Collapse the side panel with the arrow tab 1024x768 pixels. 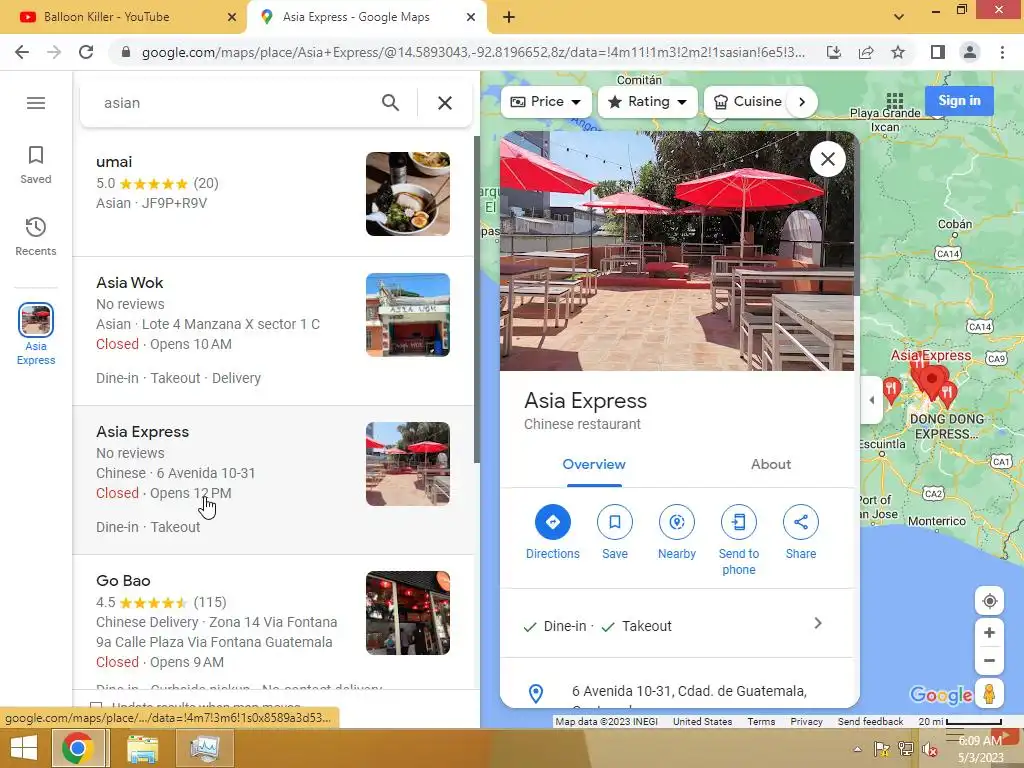click(871, 400)
